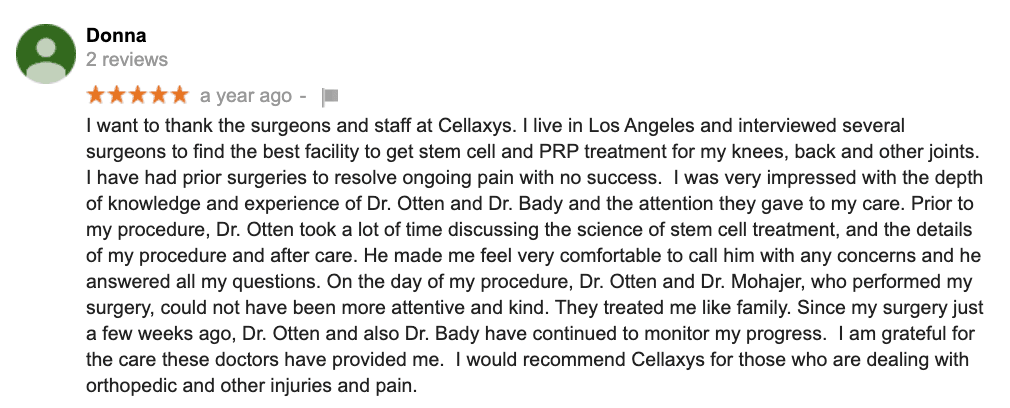Screen dimensions: 1010x408
Task: Click the third orange rating star
Action: click(x=138, y=96)
